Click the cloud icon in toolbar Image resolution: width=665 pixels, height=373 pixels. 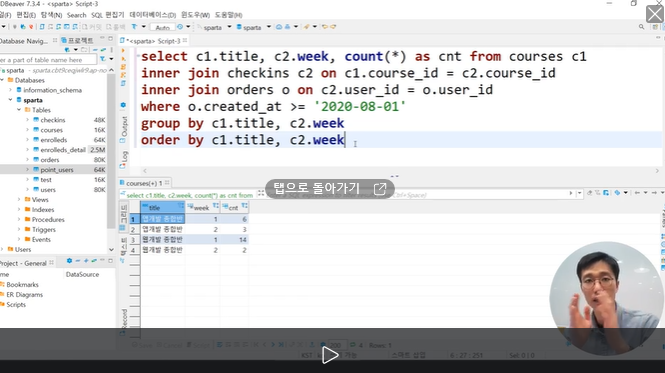(279, 27)
